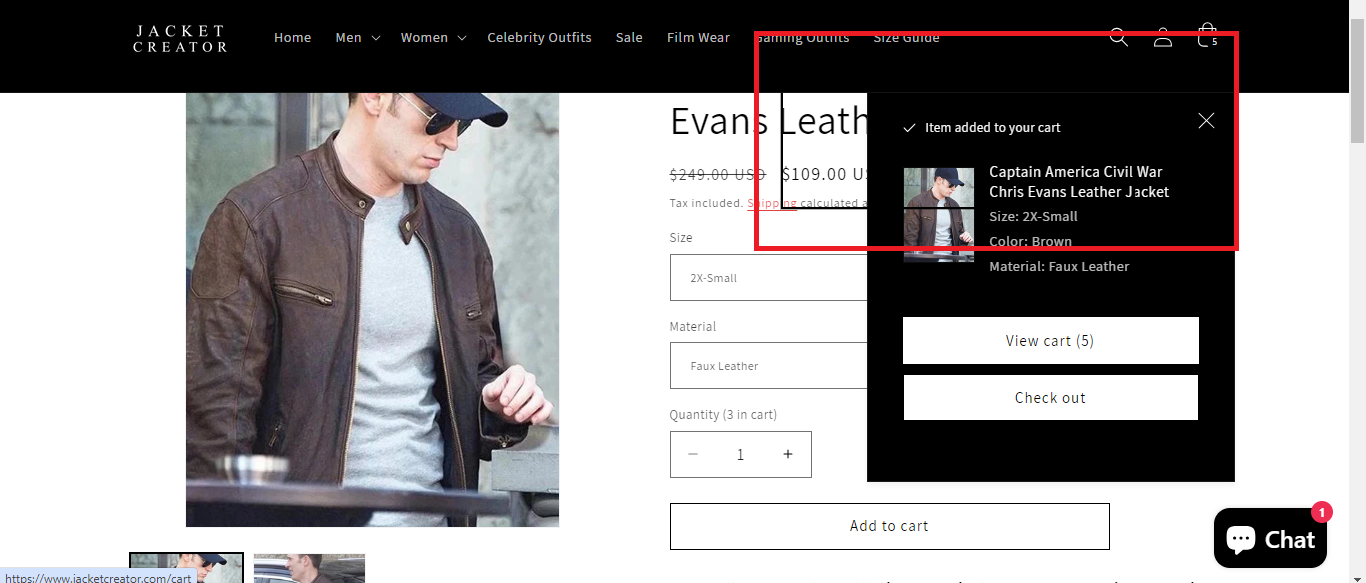This screenshot has width=1366, height=583.
Task: Open the shopping bag cart icon
Action: (1207, 36)
